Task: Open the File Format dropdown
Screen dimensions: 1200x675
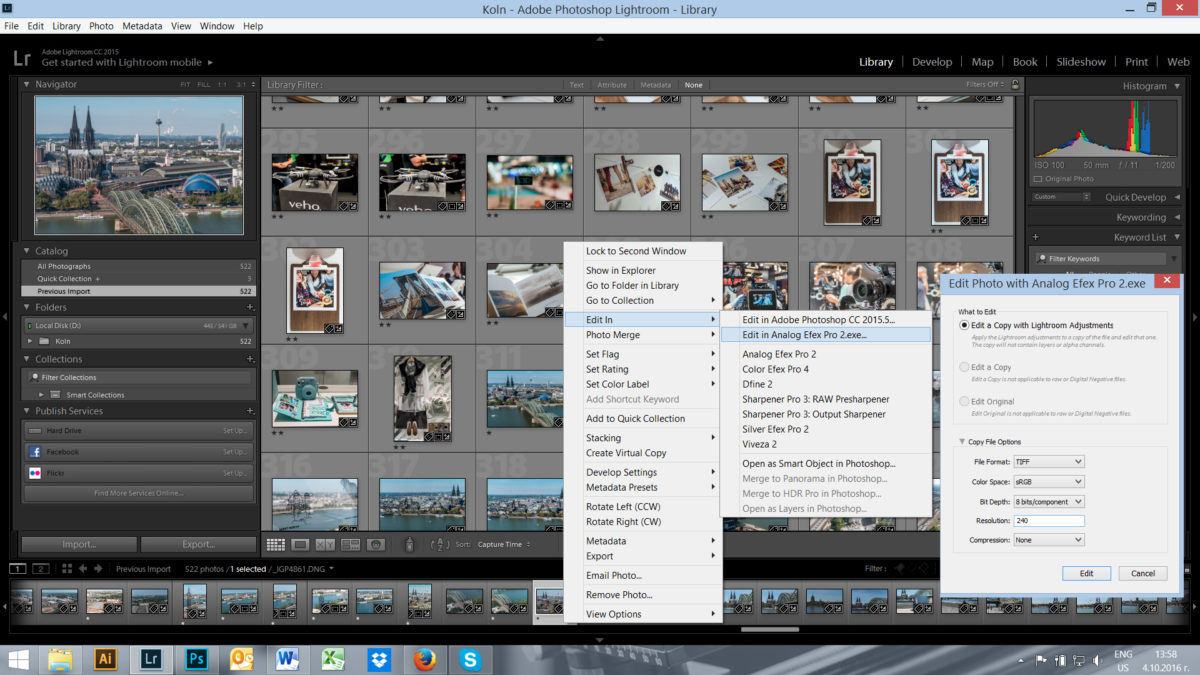Action: (x=1048, y=462)
